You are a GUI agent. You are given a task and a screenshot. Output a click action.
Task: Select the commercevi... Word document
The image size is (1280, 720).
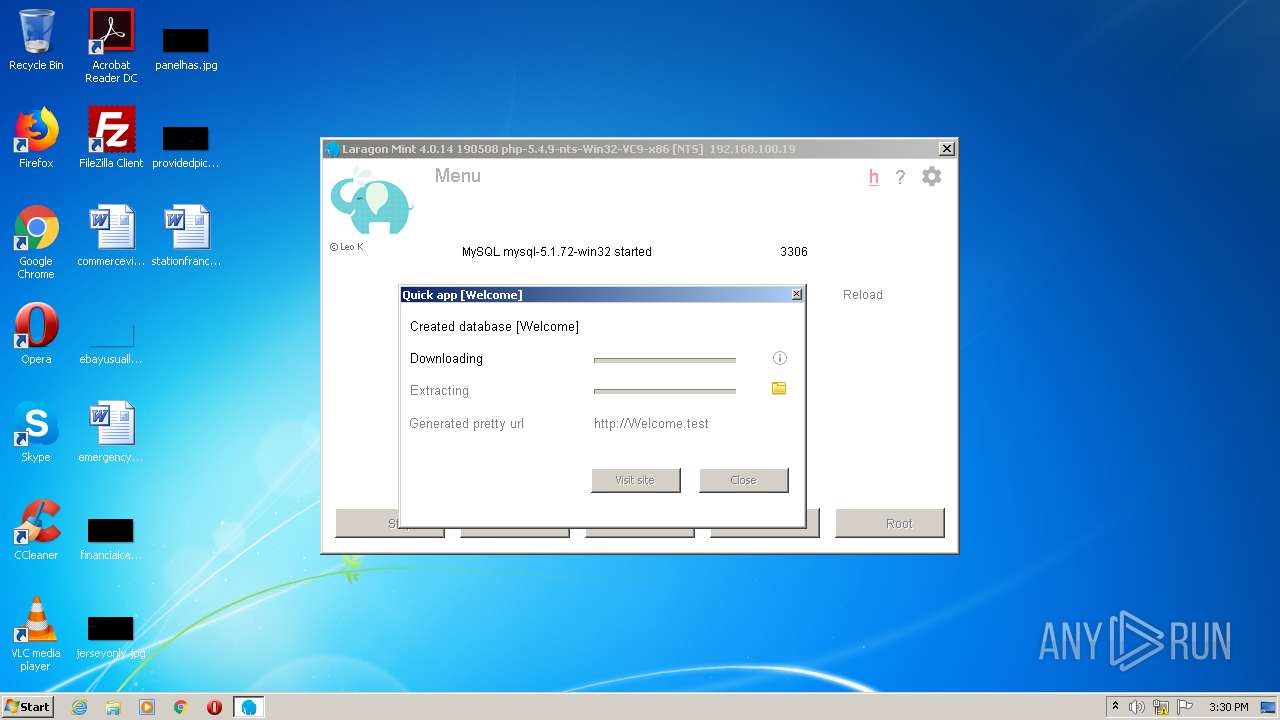[x=111, y=236]
